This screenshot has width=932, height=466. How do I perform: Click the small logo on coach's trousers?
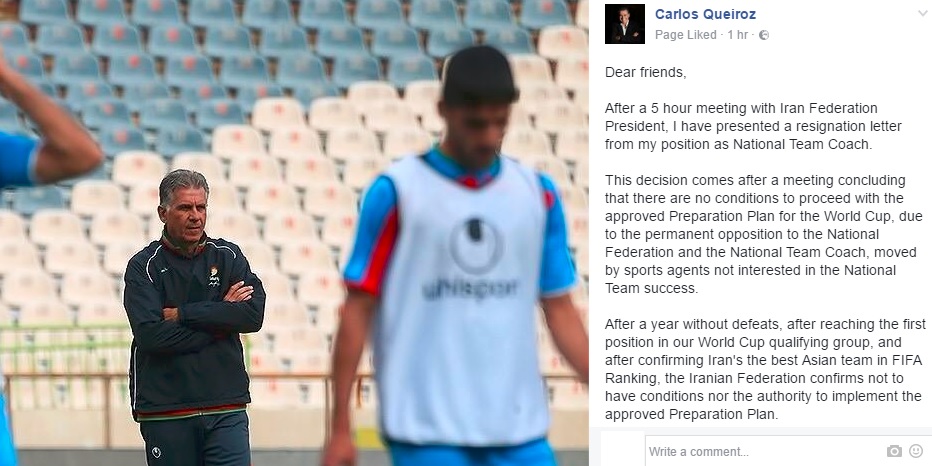[x=156, y=452]
